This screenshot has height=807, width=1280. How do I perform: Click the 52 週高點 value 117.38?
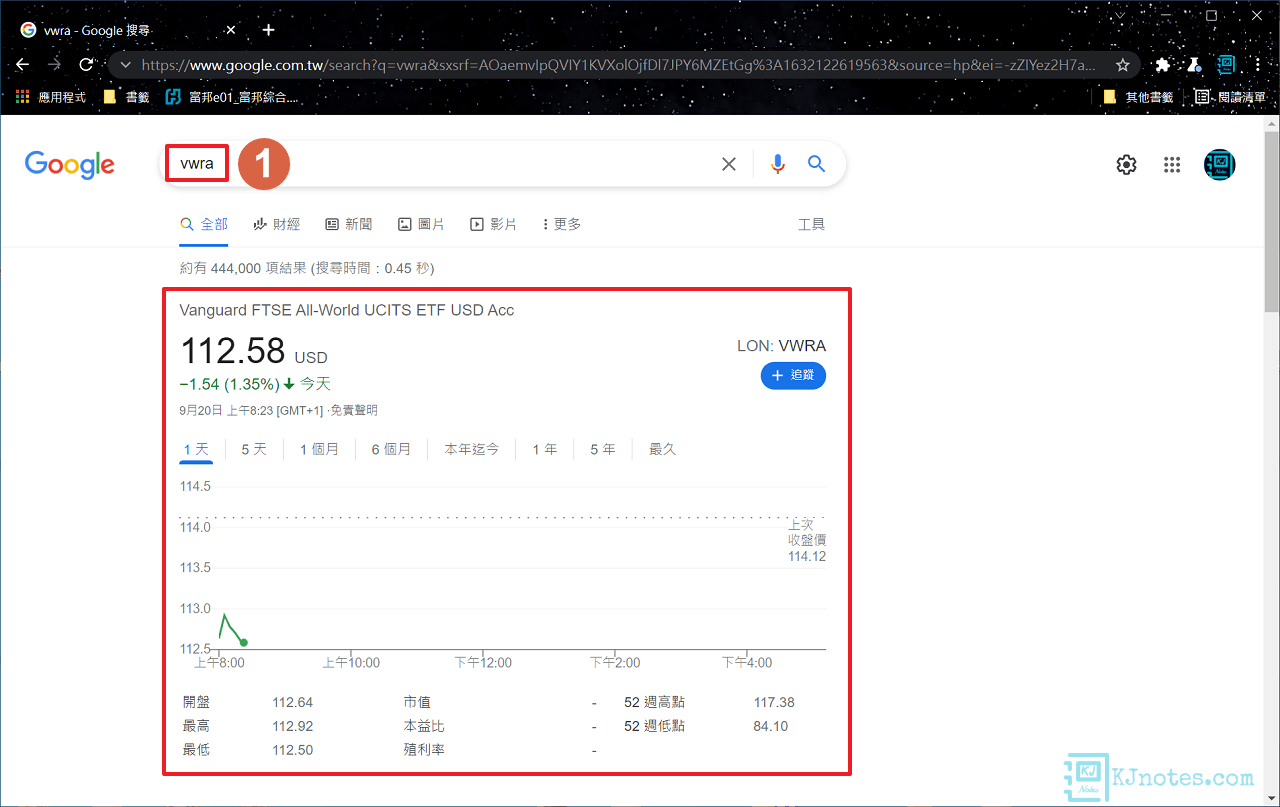coord(774,703)
